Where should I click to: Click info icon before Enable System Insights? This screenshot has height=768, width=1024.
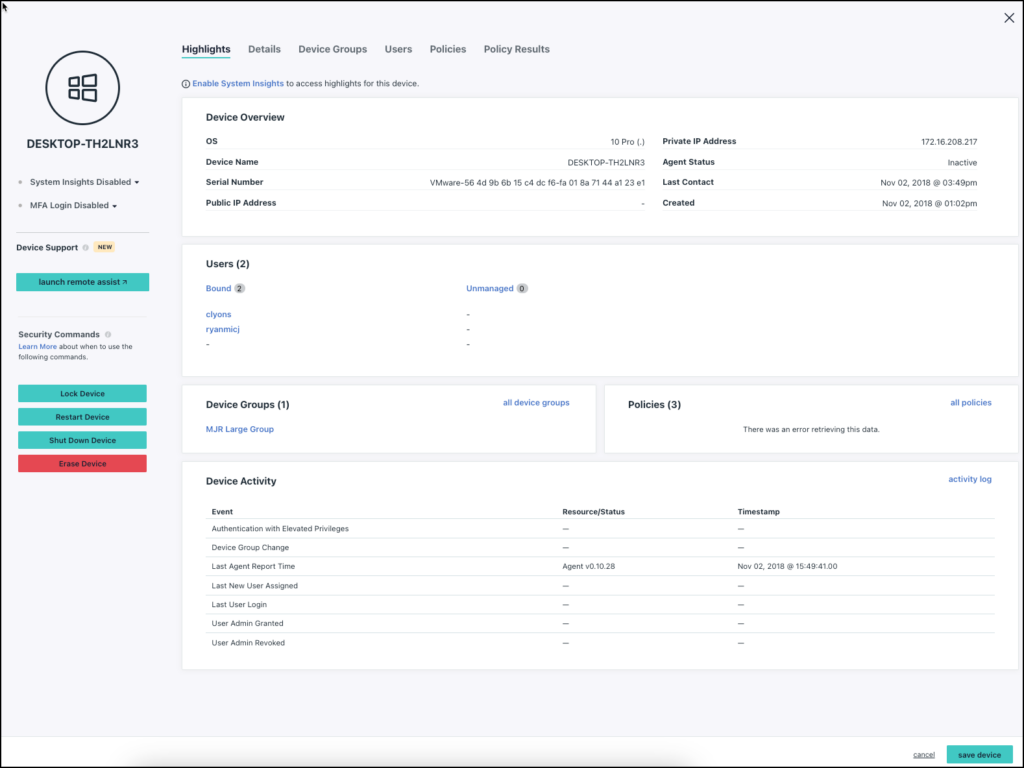[x=185, y=84]
